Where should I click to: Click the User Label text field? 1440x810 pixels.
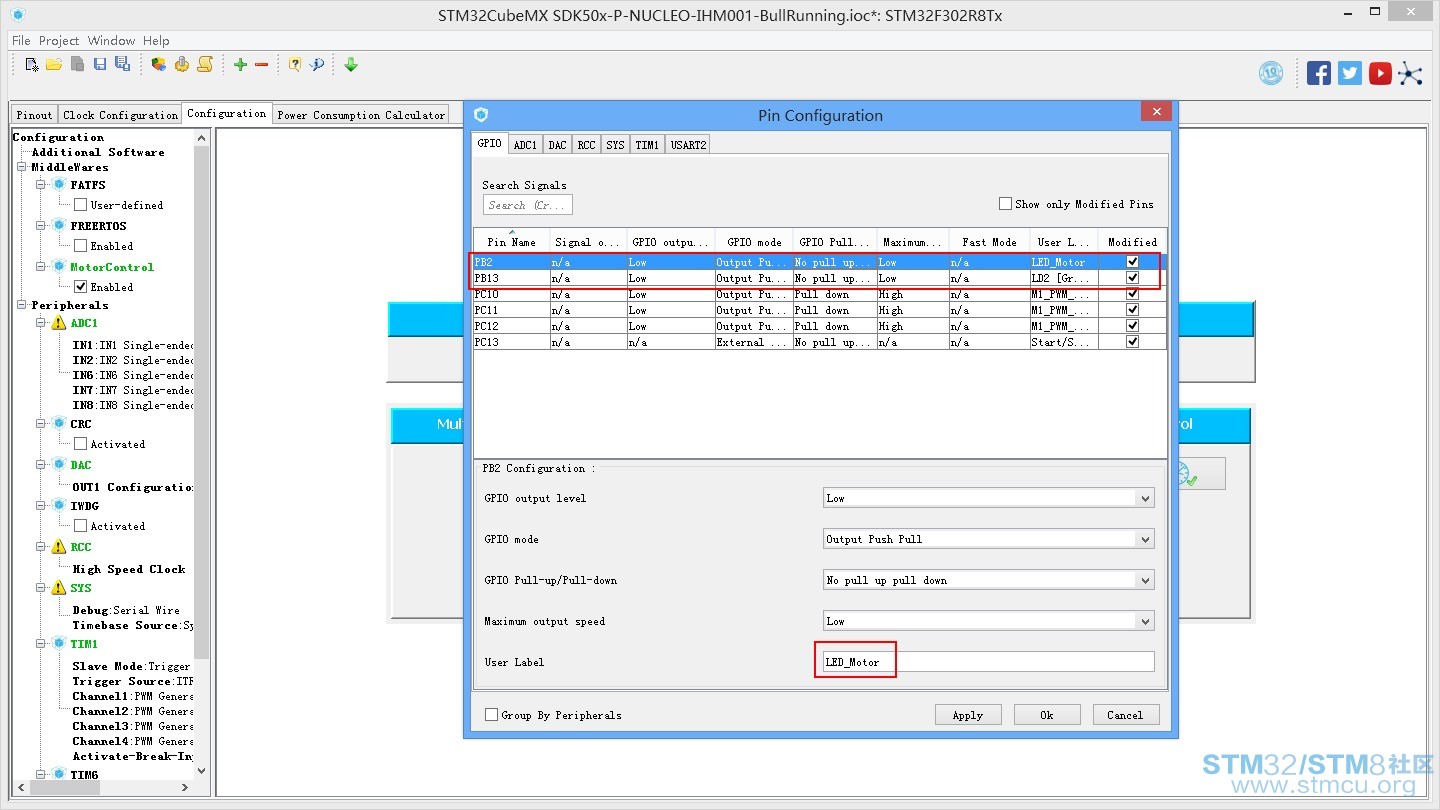(x=988, y=662)
